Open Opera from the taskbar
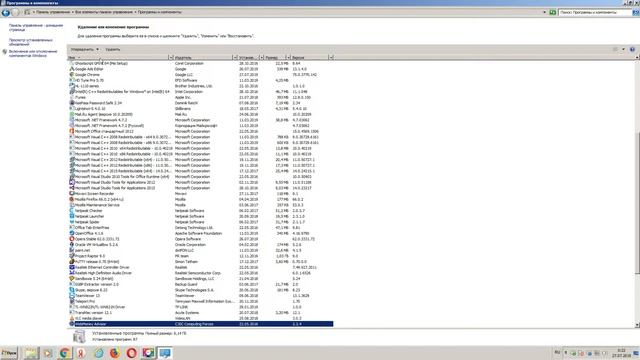The width and height of the screenshot is (640, 360). coord(131,353)
